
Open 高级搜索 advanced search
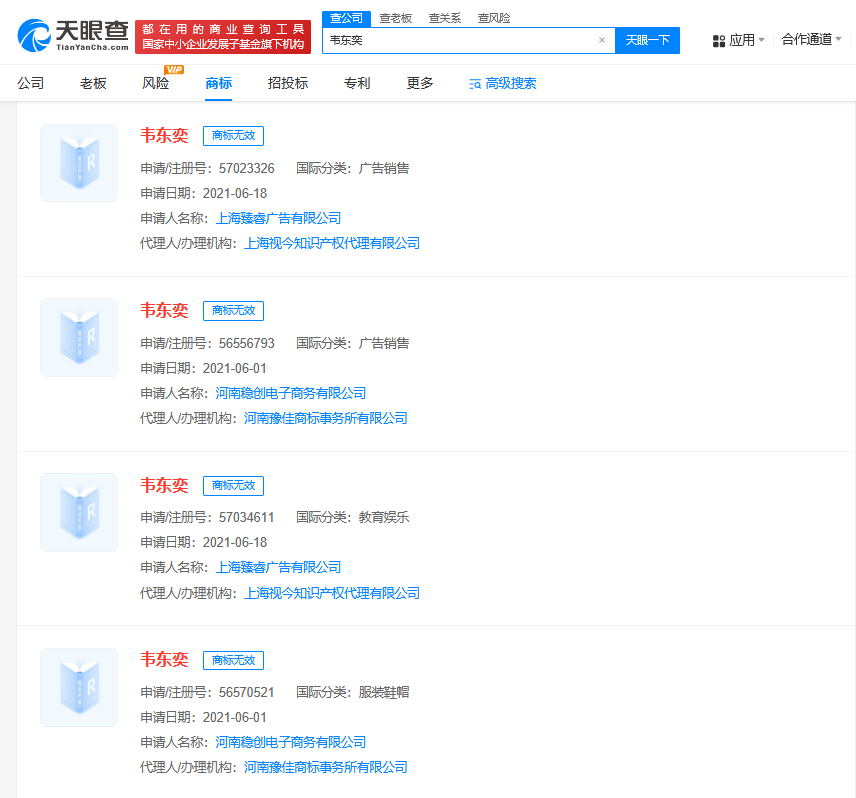[502, 84]
